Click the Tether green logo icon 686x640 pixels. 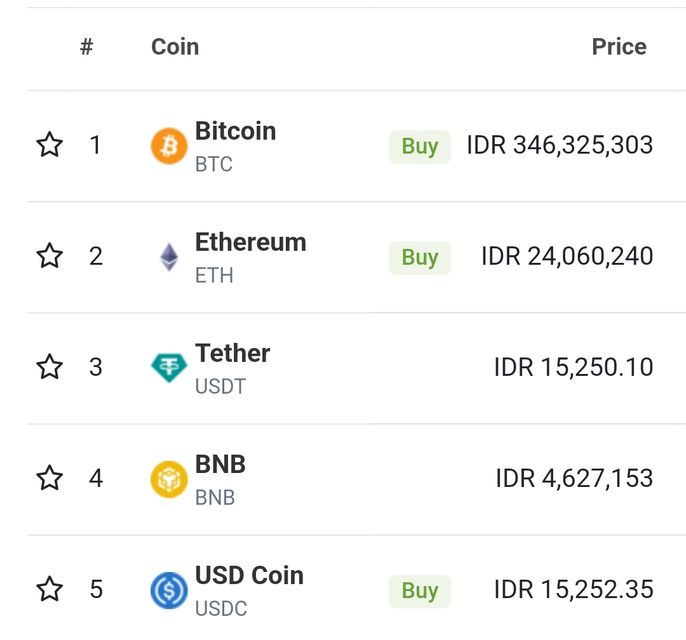click(x=169, y=368)
